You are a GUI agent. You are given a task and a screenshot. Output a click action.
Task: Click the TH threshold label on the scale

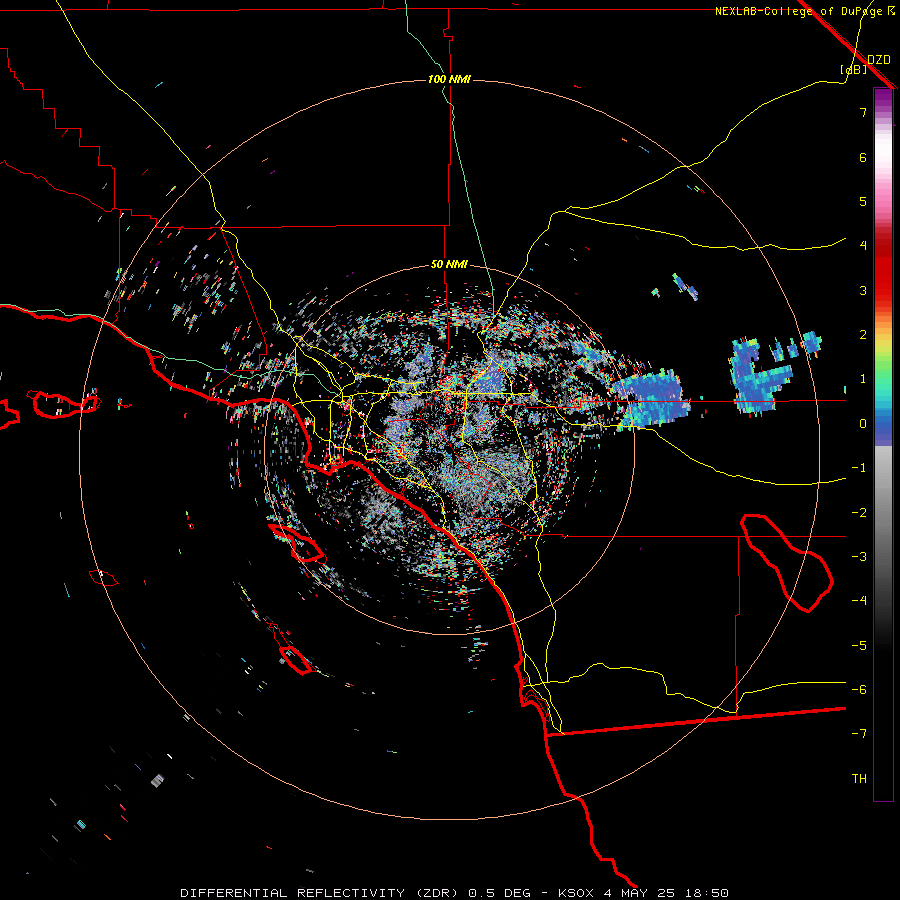pos(859,779)
